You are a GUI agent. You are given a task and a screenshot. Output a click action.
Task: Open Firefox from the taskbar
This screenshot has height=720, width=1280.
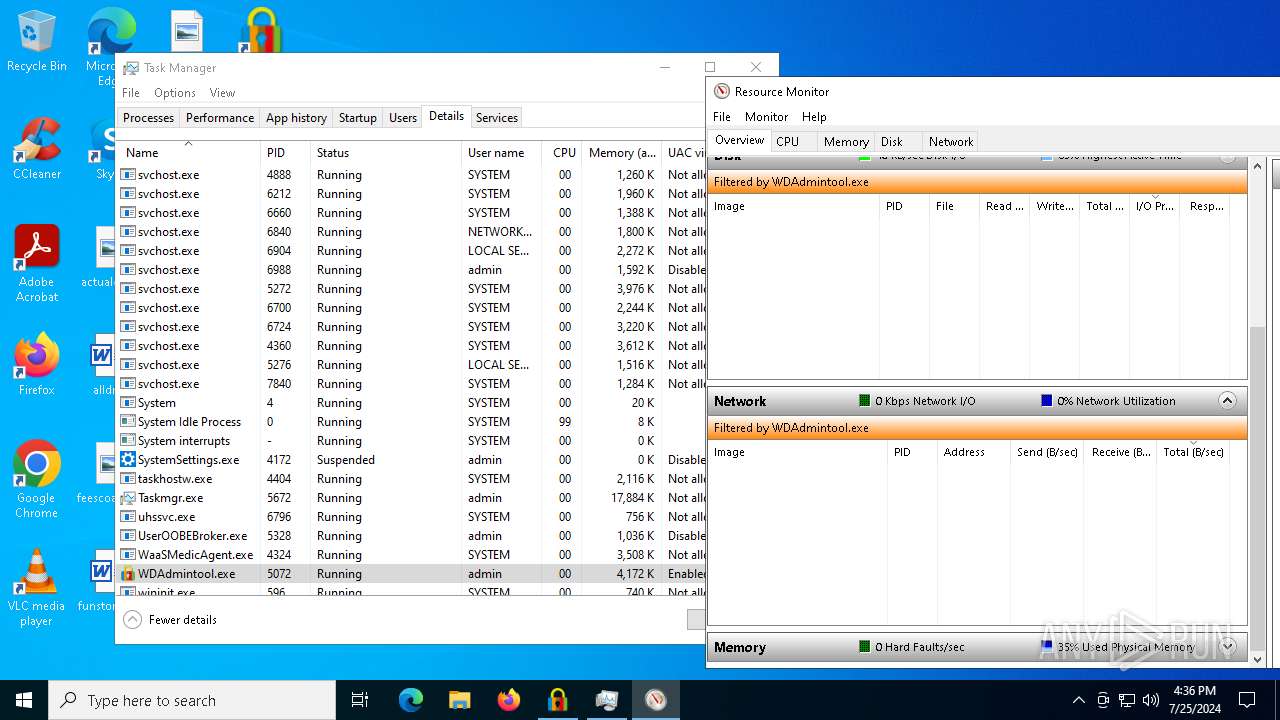point(509,700)
